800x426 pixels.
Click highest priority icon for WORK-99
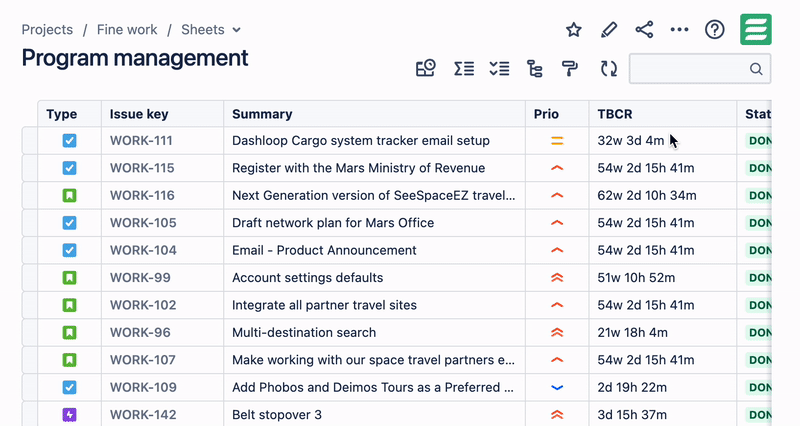[x=557, y=278]
